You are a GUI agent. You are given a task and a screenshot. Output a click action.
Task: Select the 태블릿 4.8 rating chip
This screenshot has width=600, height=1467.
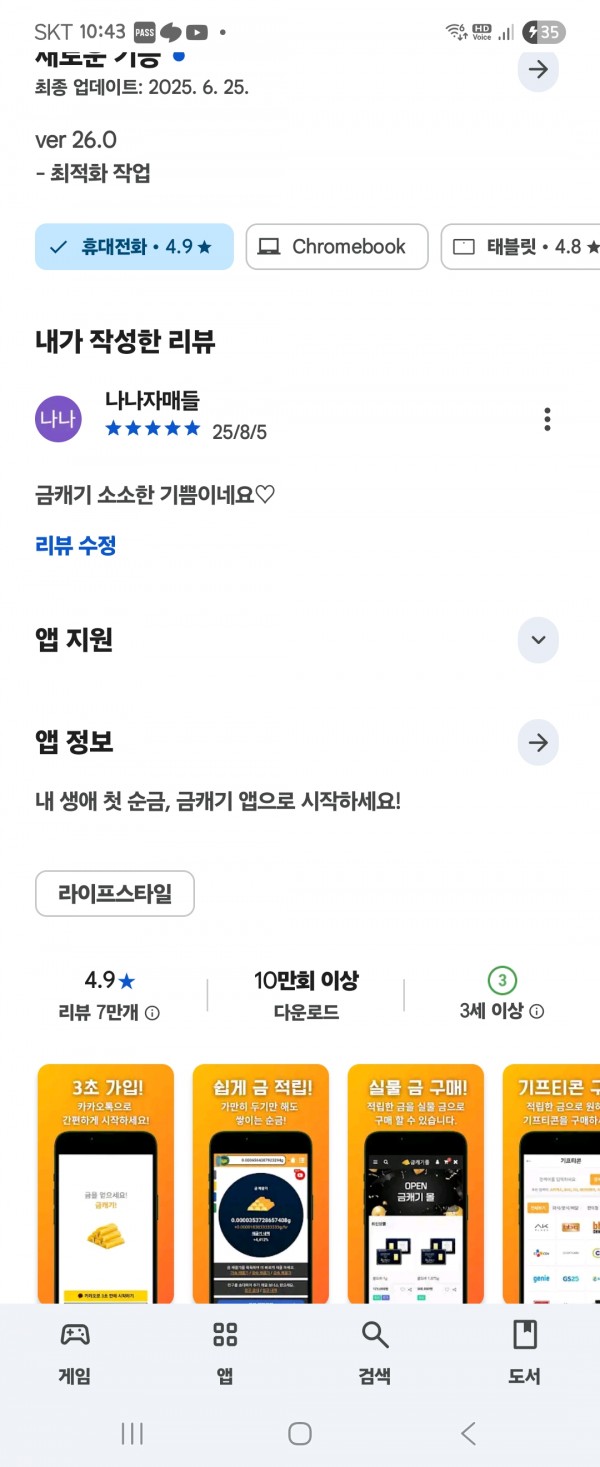pyautogui.click(x=520, y=247)
